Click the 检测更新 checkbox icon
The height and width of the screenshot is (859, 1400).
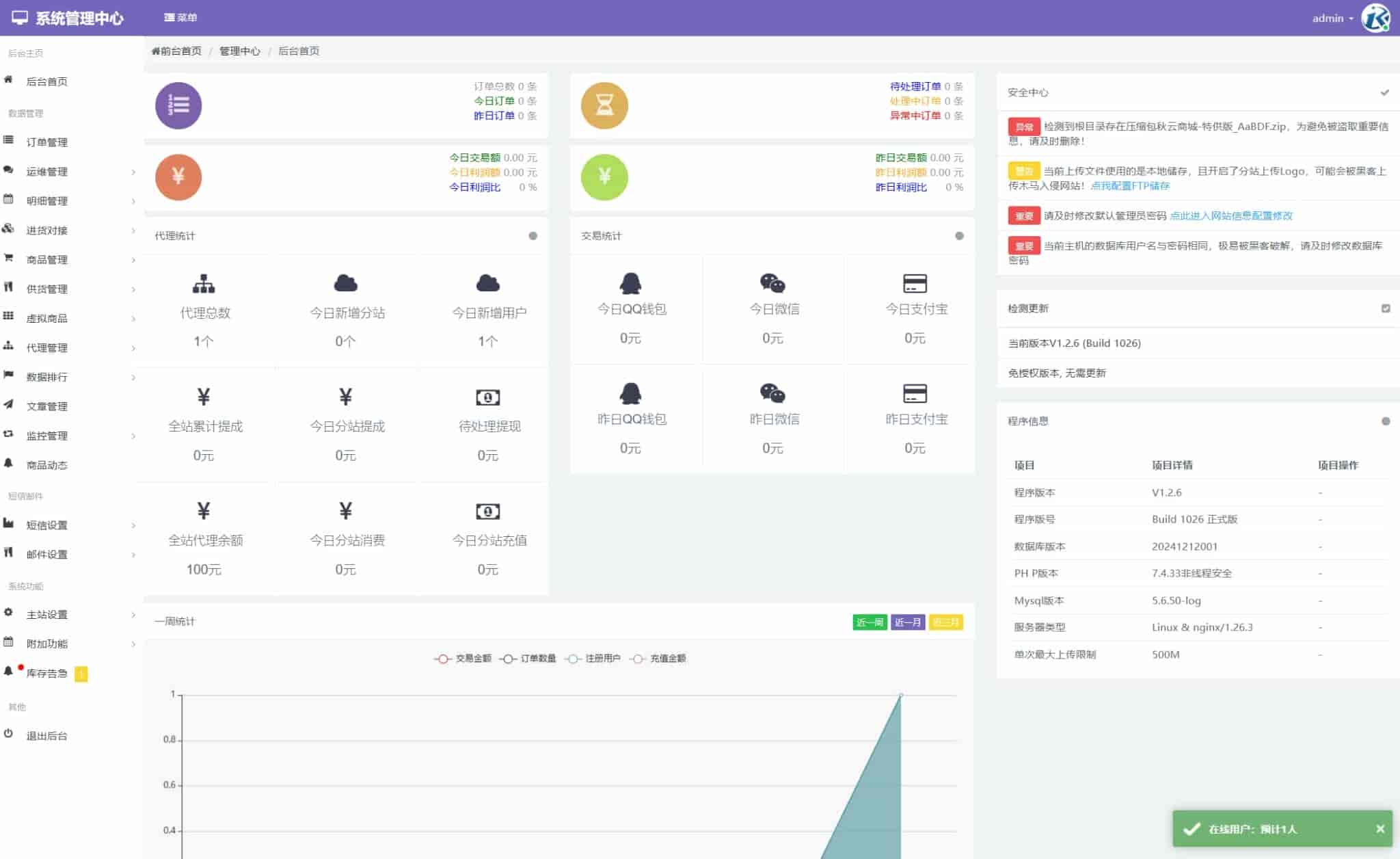click(1386, 308)
